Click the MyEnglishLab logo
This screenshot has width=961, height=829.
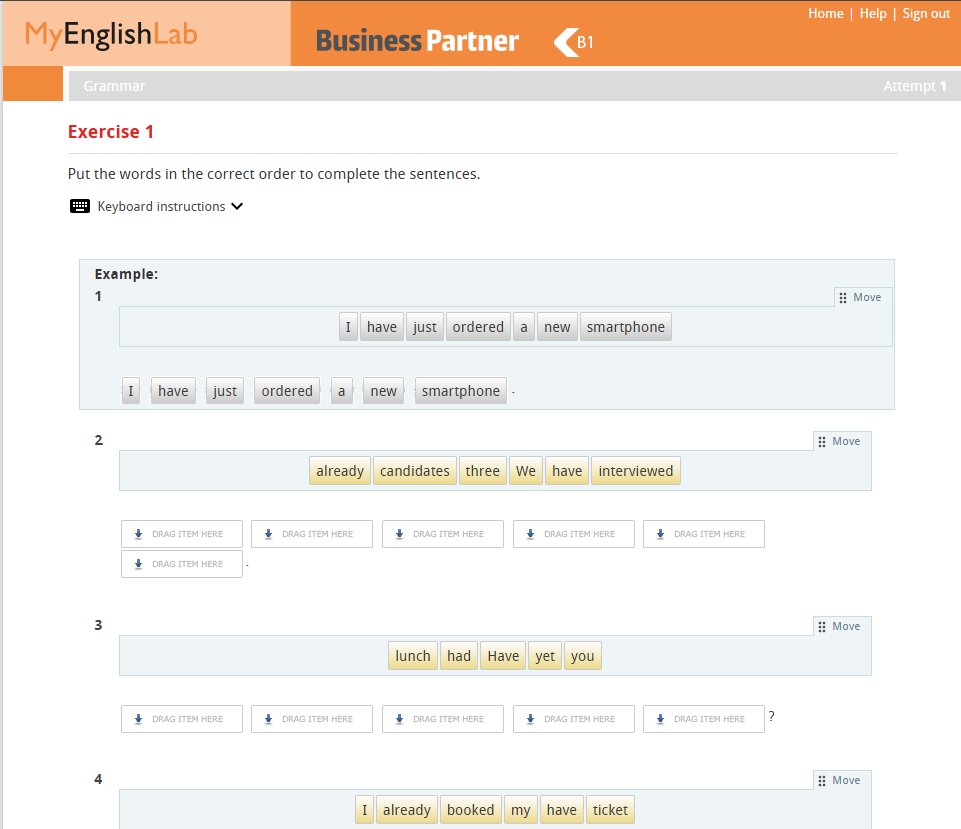point(111,35)
